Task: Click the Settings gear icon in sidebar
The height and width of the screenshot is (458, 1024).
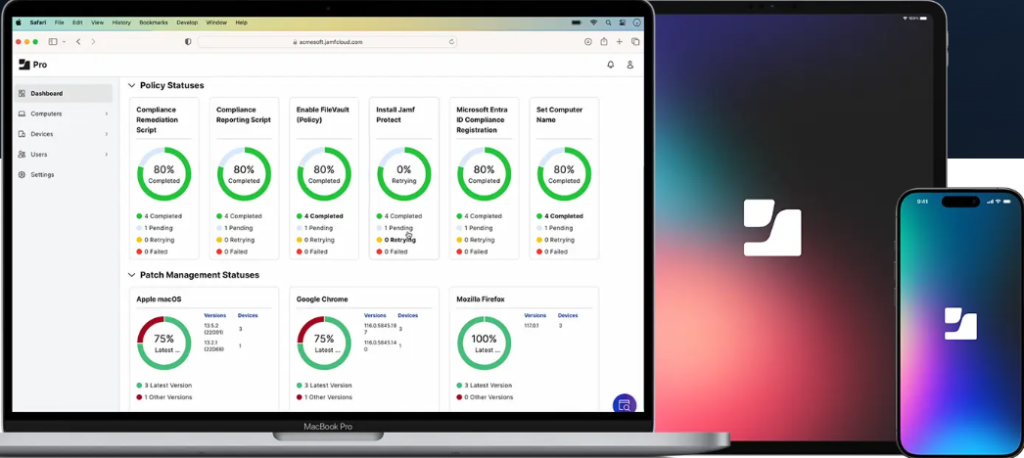Action: pos(22,174)
